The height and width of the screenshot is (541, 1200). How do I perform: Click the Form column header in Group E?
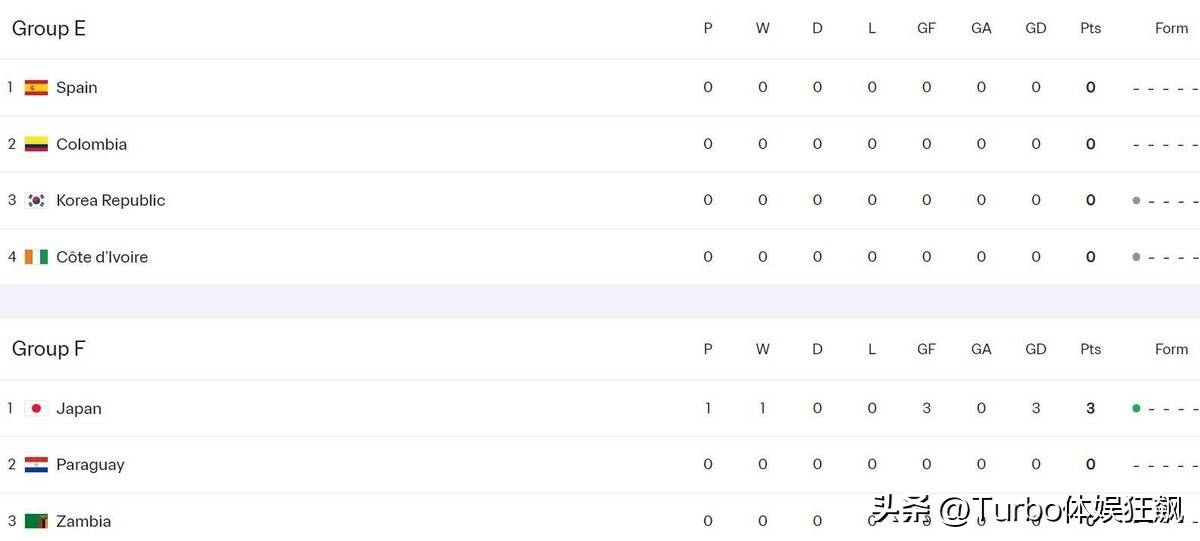pyautogui.click(x=1171, y=28)
